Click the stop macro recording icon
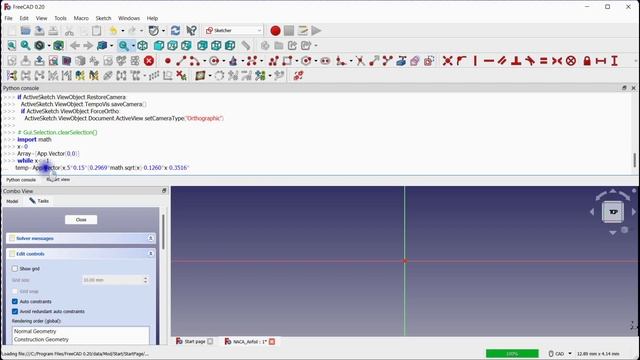This screenshot has height=360, width=640. coord(289,31)
